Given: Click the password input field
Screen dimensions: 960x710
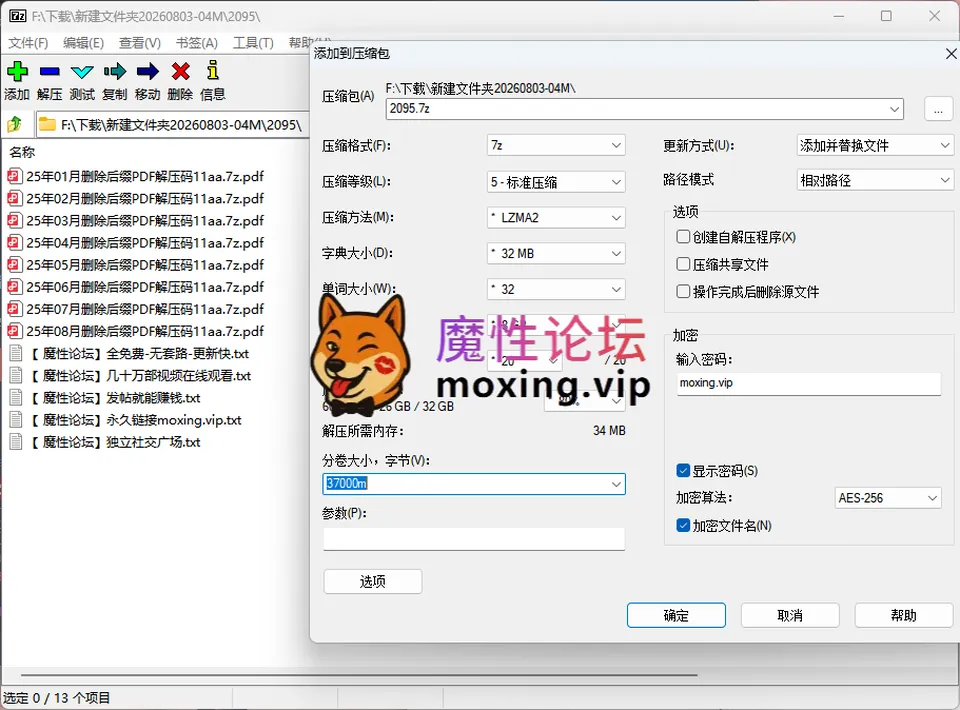Looking at the screenshot, I should tap(809, 384).
